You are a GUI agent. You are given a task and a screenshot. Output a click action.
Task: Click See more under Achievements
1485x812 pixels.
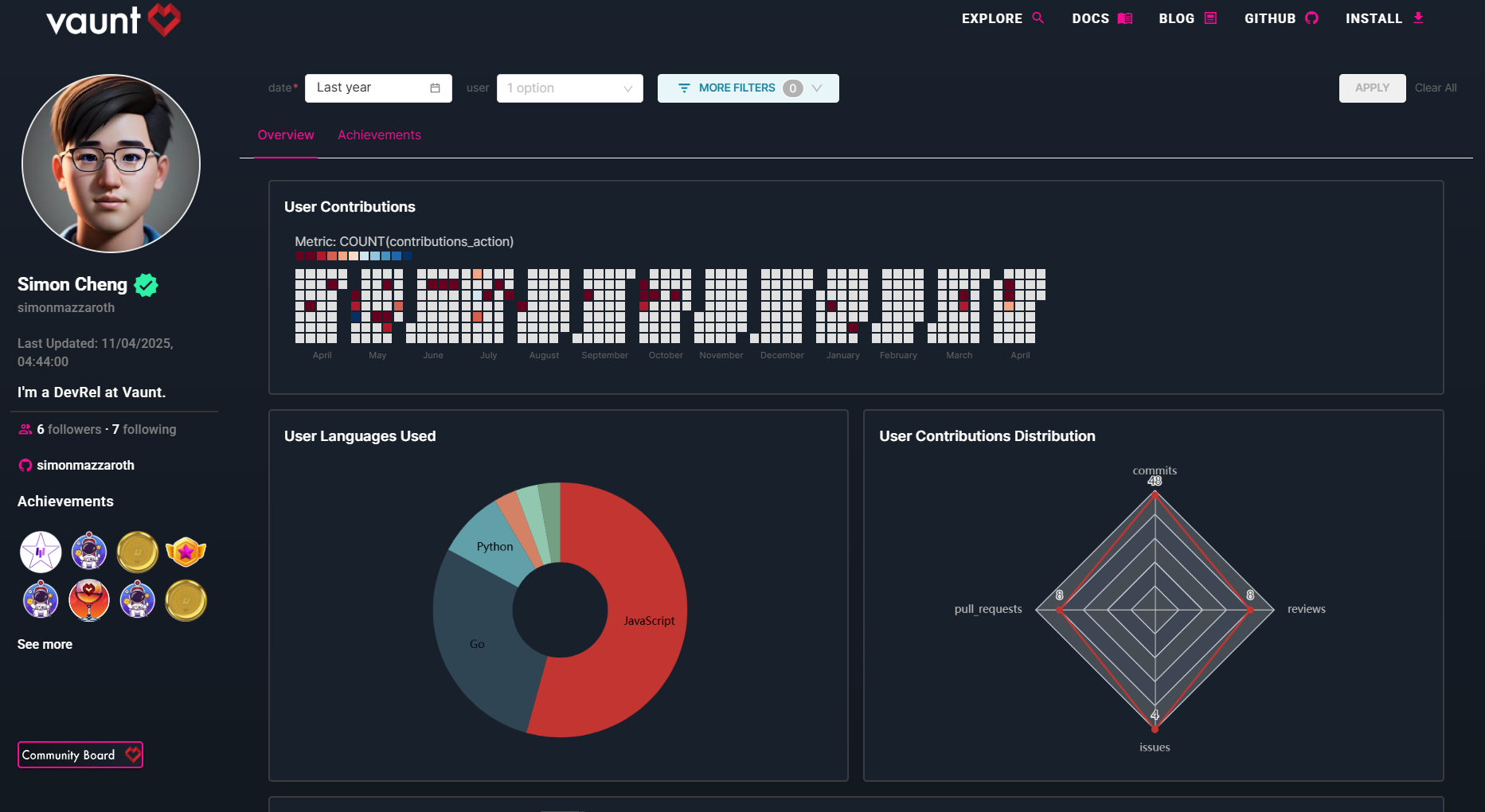(x=45, y=644)
